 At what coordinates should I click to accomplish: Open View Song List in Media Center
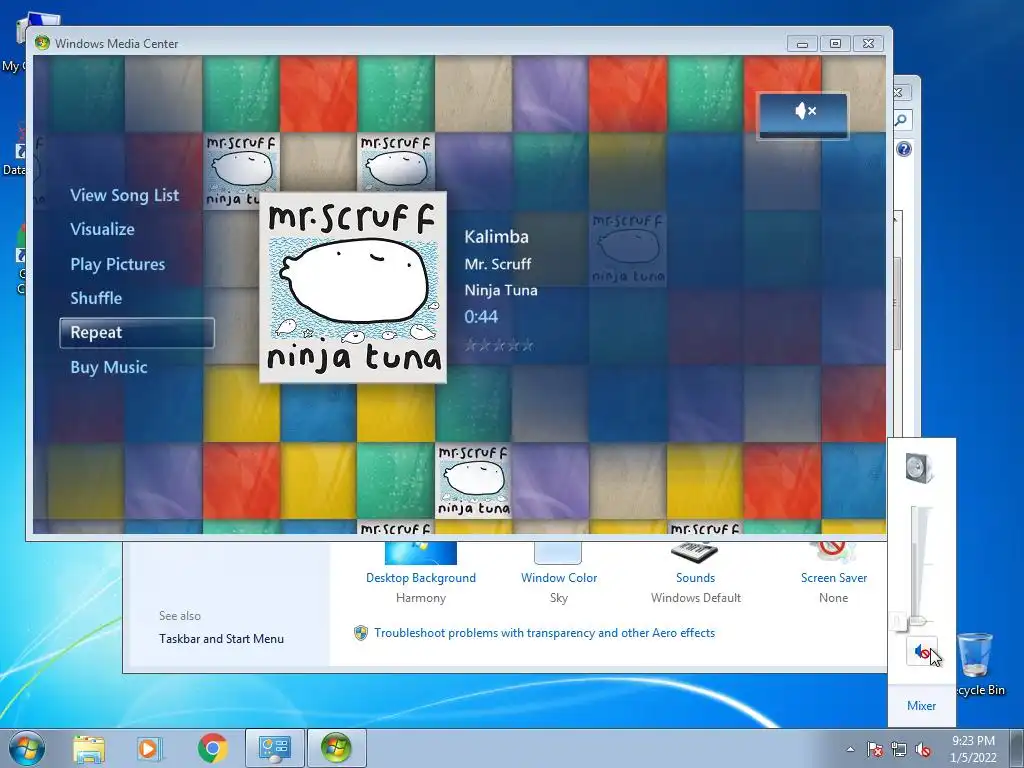point(124,195)
